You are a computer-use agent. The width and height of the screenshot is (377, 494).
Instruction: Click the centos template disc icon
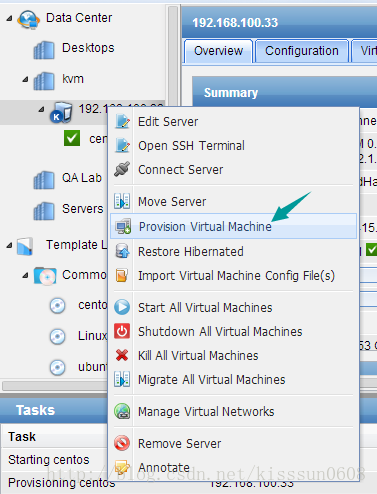click(57, 305)
